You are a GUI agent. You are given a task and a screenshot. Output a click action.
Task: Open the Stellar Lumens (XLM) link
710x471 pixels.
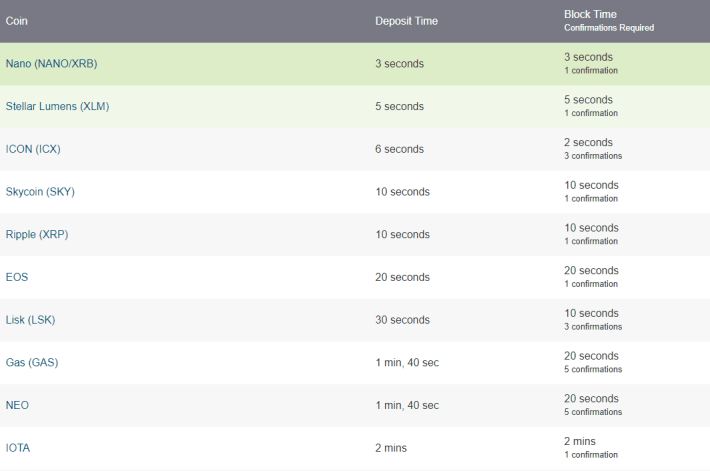click(57, 106)
